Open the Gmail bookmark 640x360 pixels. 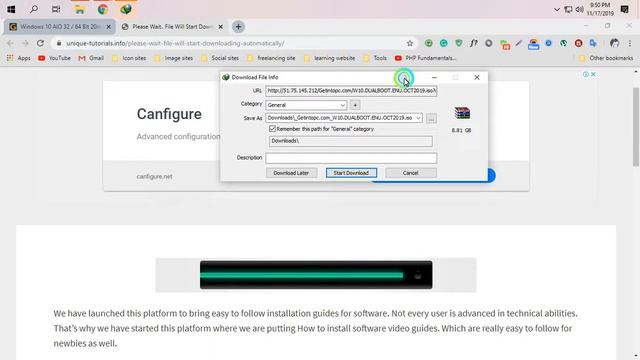coord(91,58)
